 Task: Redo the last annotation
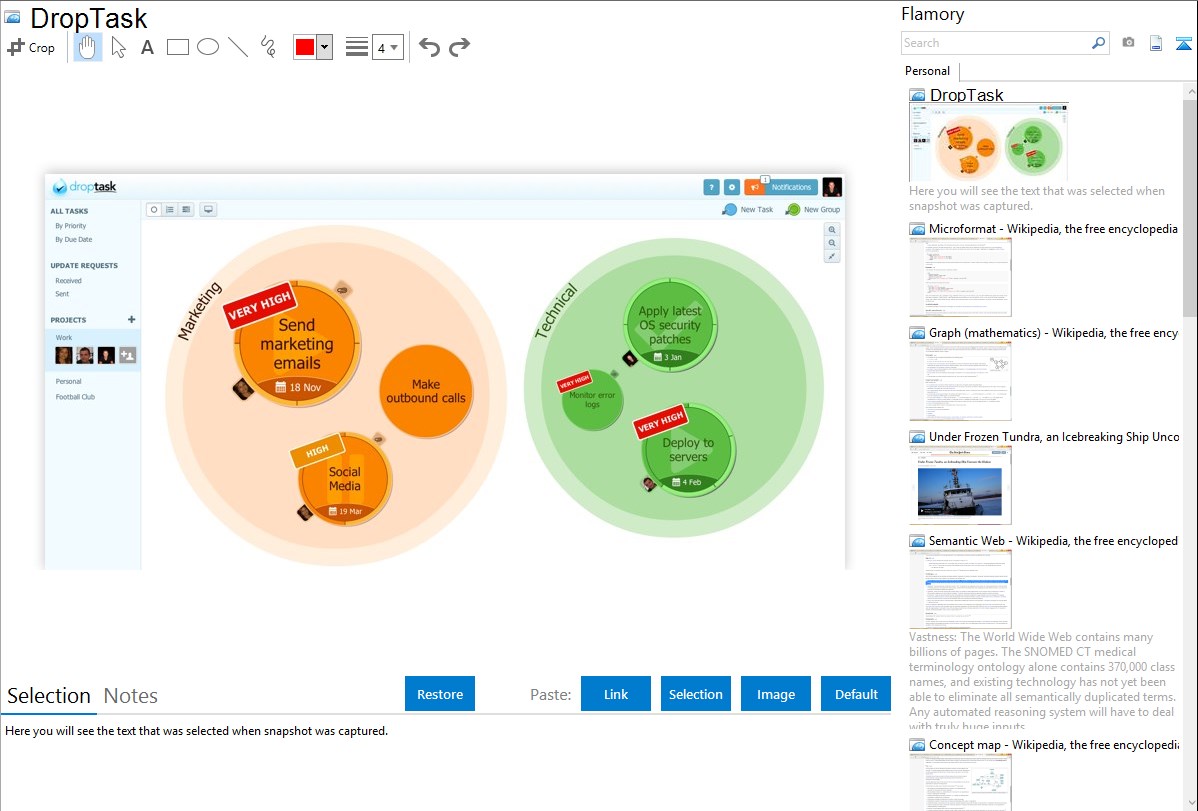click(x=459, y=47)
